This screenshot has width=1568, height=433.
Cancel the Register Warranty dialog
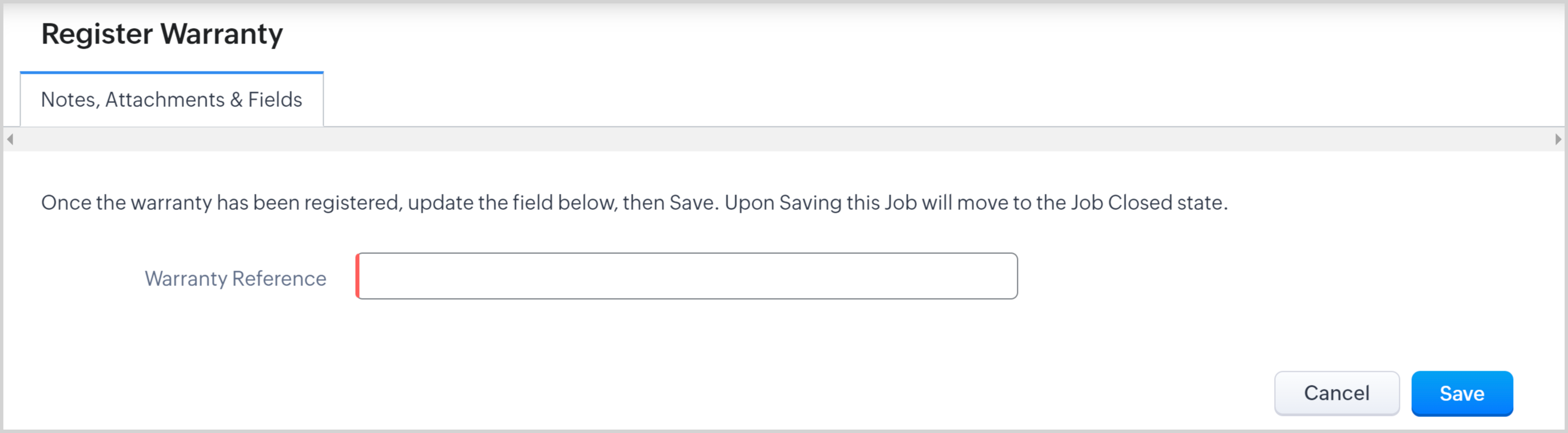click(1336, 394)
